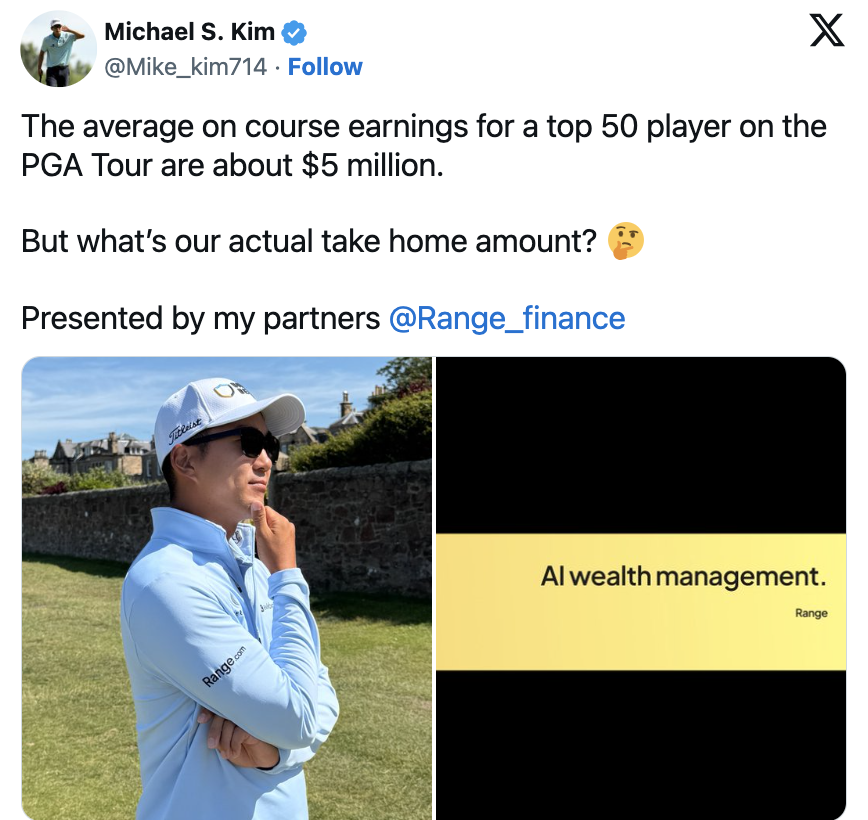Click the yellow AI wealth management banner text

coord(683,576)
